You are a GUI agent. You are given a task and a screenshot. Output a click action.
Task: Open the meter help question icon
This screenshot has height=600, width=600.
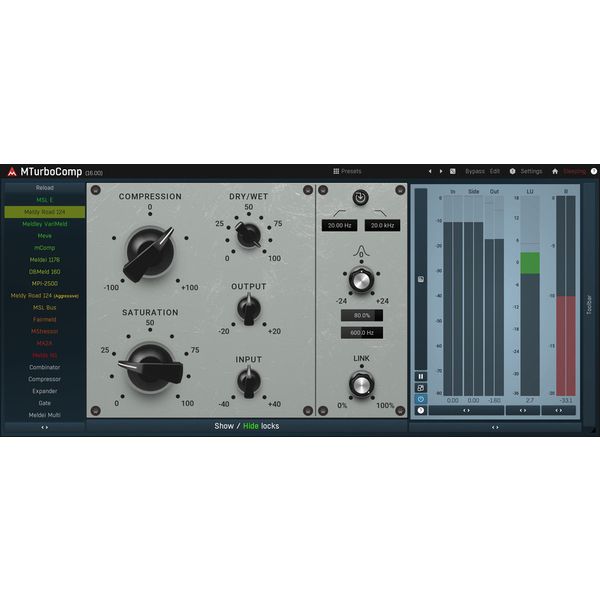[x=421, y=411]
